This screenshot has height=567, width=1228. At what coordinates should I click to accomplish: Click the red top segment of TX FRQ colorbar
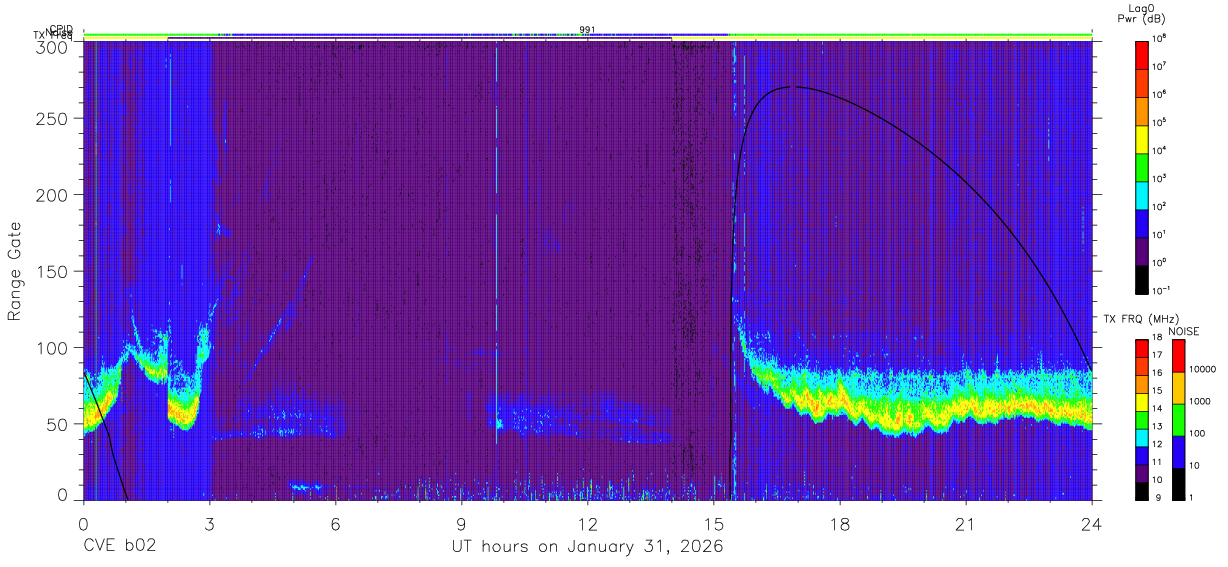(1142, 349)
